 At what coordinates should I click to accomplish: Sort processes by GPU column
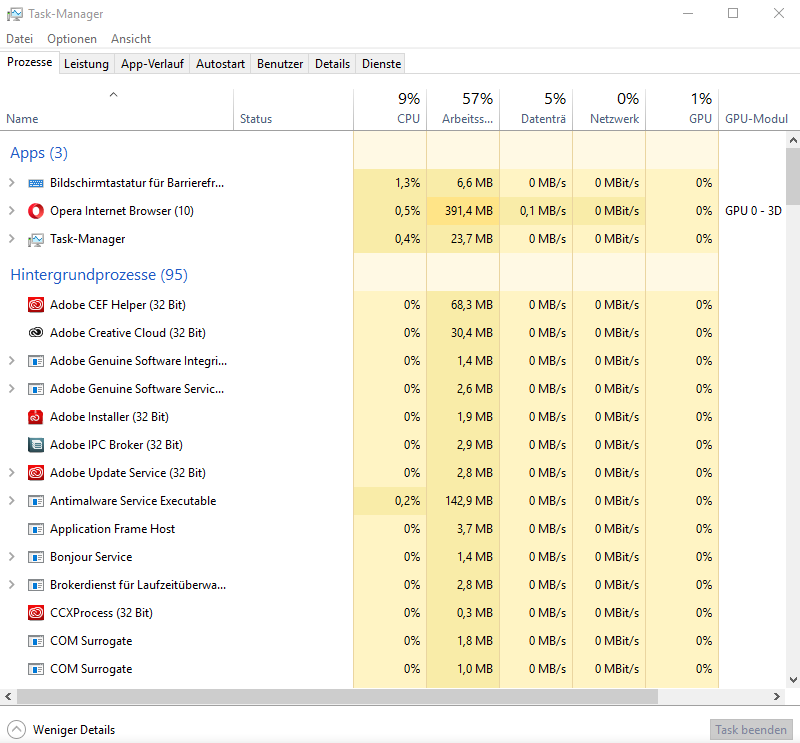(x=682, y=110)
